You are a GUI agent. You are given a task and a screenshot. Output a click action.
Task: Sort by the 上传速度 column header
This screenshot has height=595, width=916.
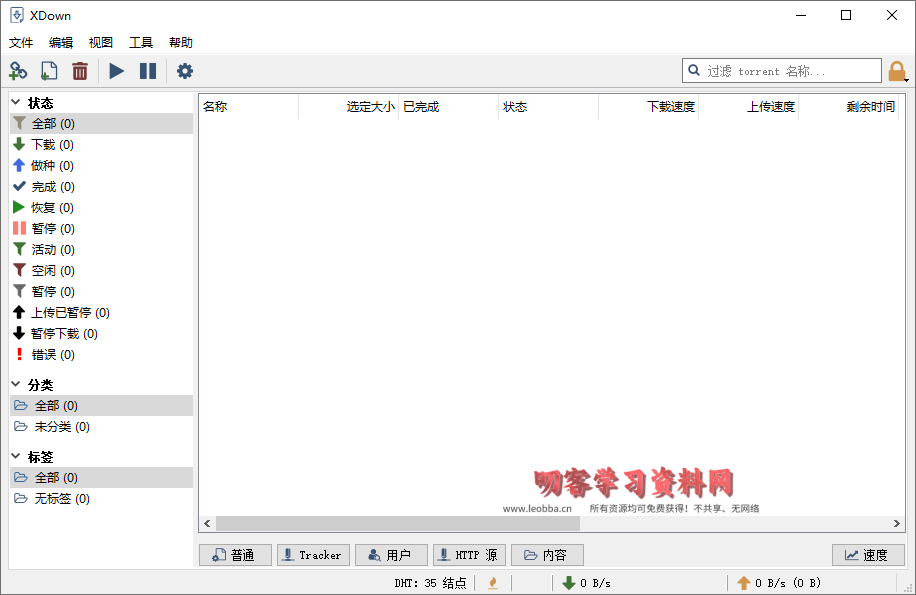point(748,107)
